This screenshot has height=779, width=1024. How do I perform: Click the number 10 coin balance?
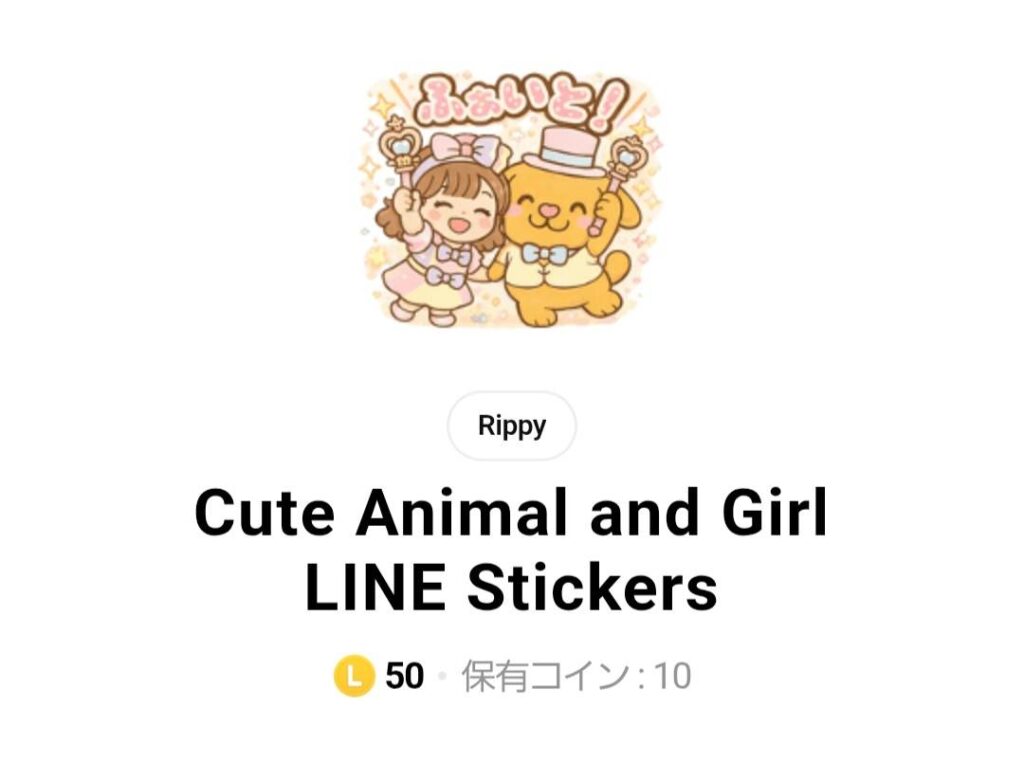point(672,676)
